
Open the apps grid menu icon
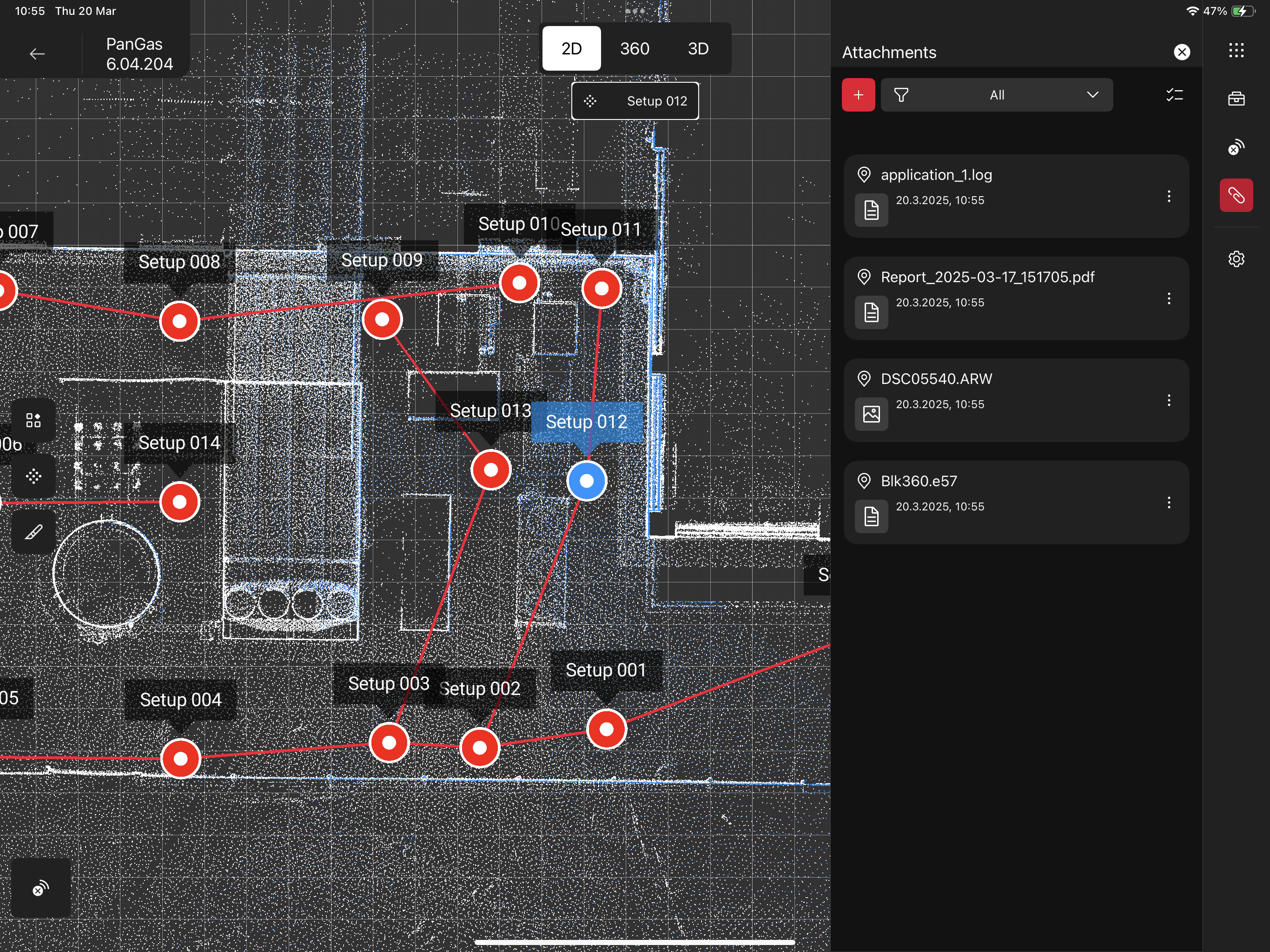pyautogui.click(x=1236, y=51)
